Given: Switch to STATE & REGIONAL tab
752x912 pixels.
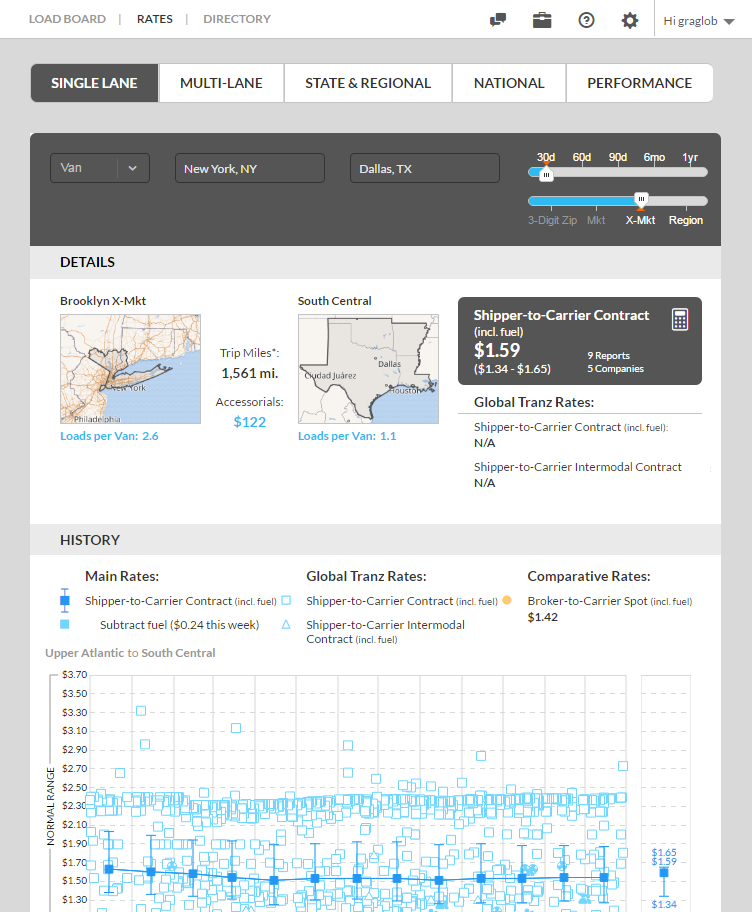Looking at the screenshot, I should tap(368, 83).
